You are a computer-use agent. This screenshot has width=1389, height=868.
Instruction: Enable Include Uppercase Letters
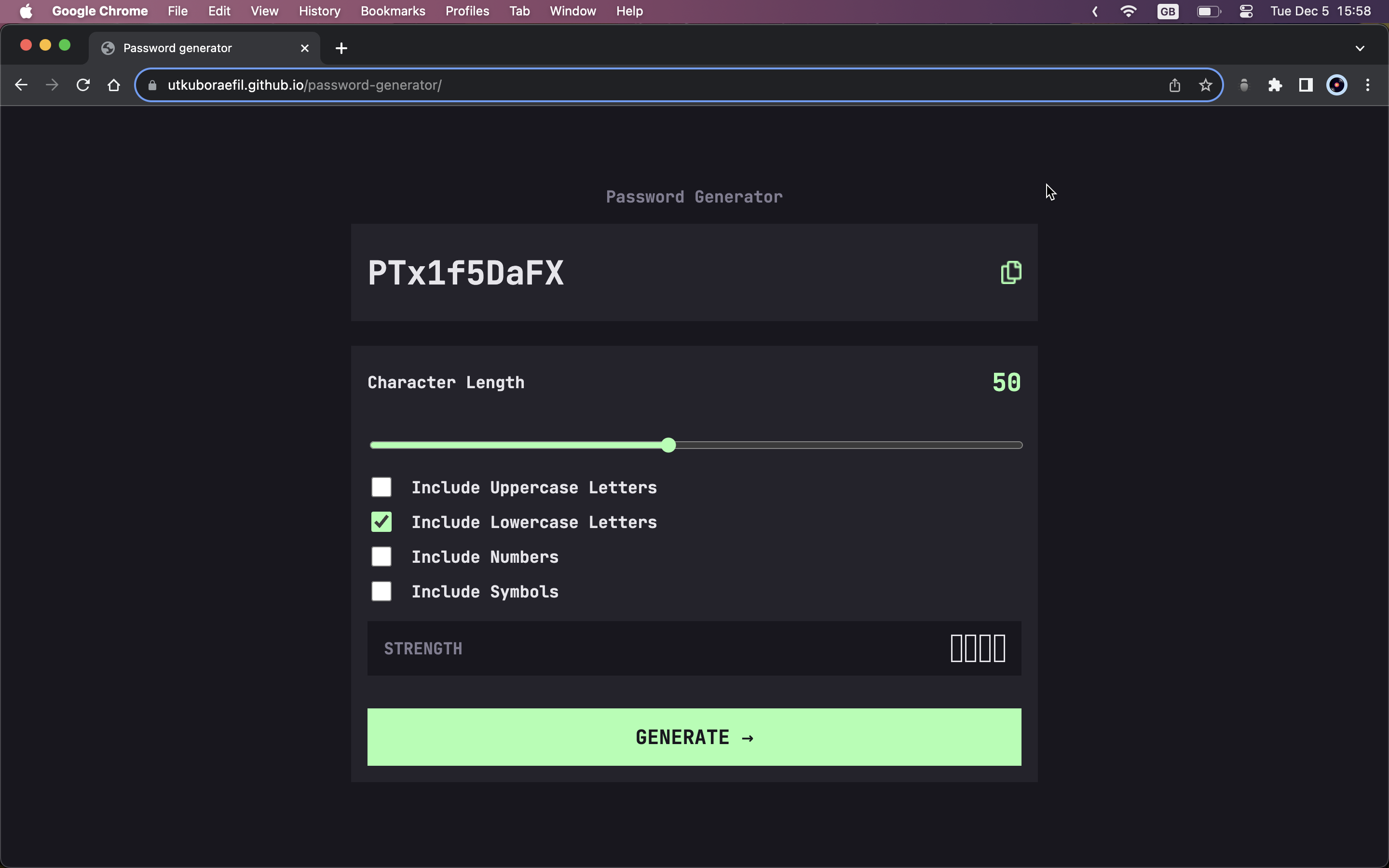tap(381, 487)
